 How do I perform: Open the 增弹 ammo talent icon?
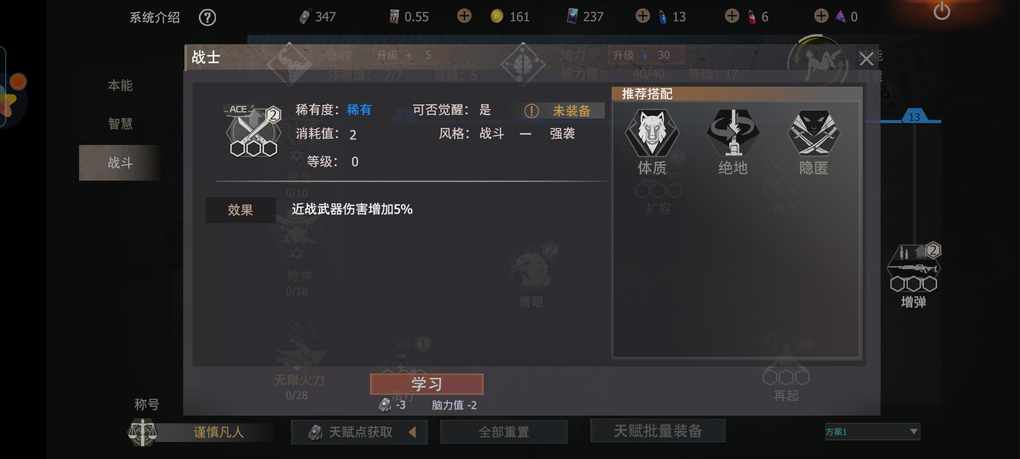[913, 268]
